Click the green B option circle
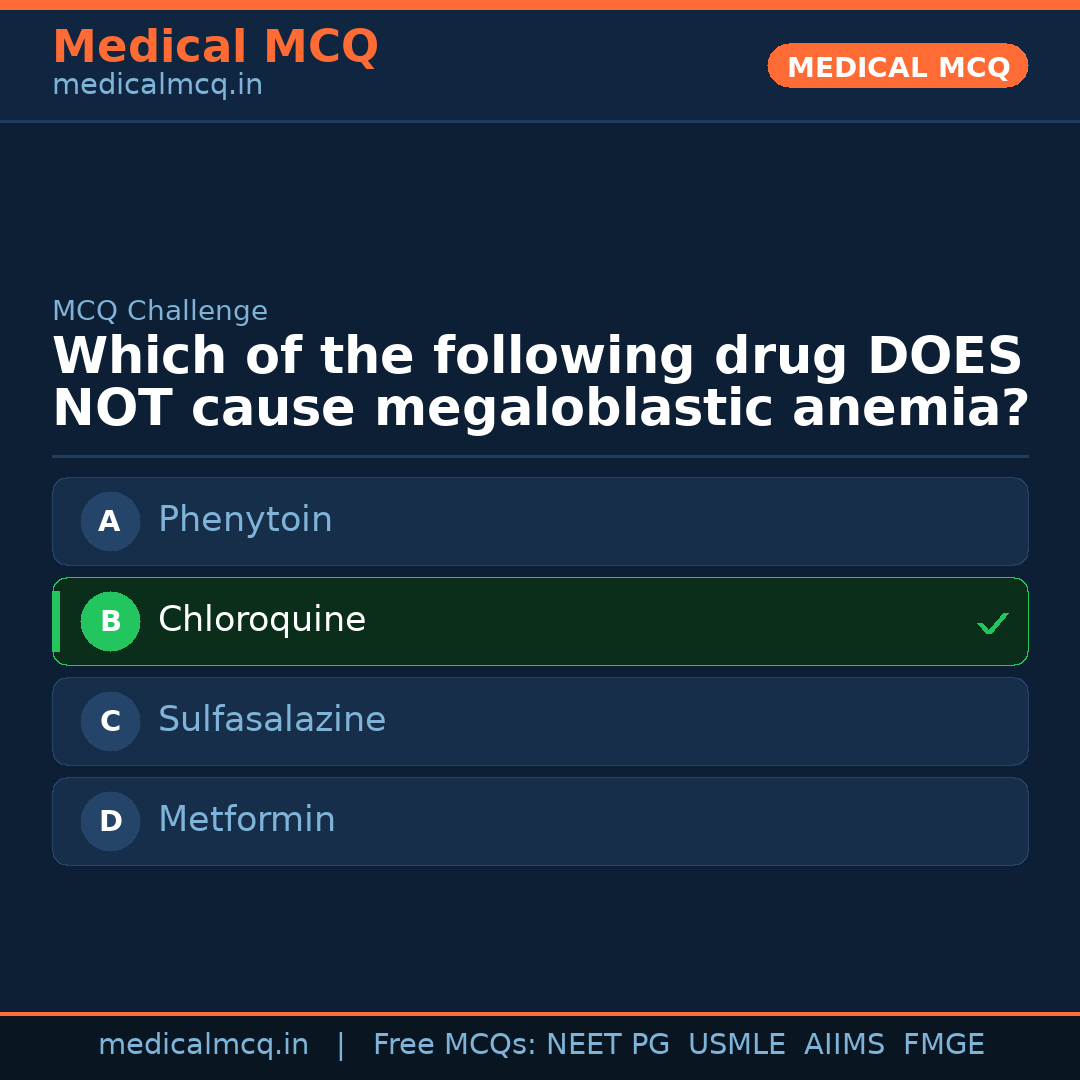Screen dimensions: 1080x1080 click(110, 621)
